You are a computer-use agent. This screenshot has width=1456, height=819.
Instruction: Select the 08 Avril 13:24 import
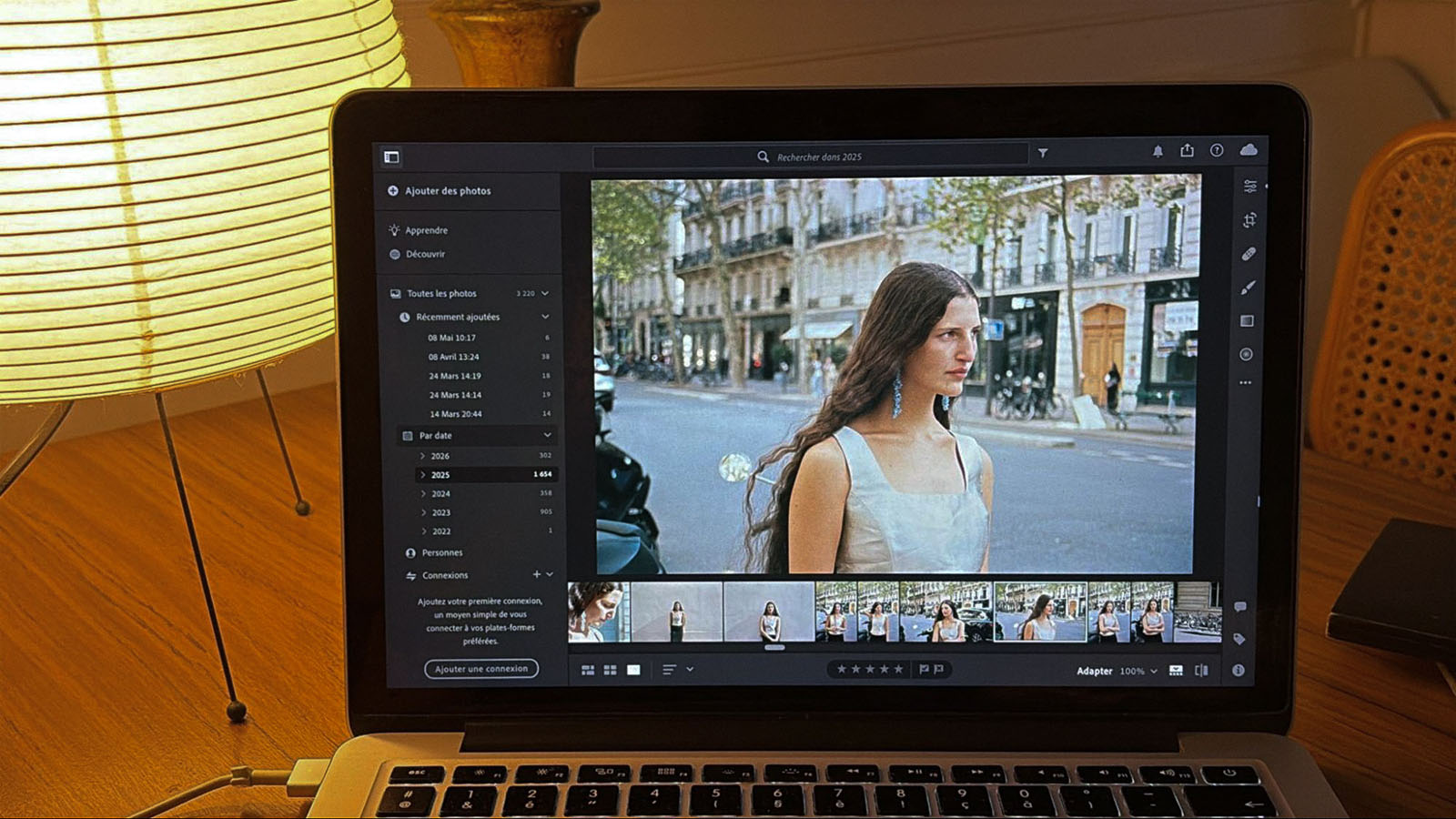[489, 357]
